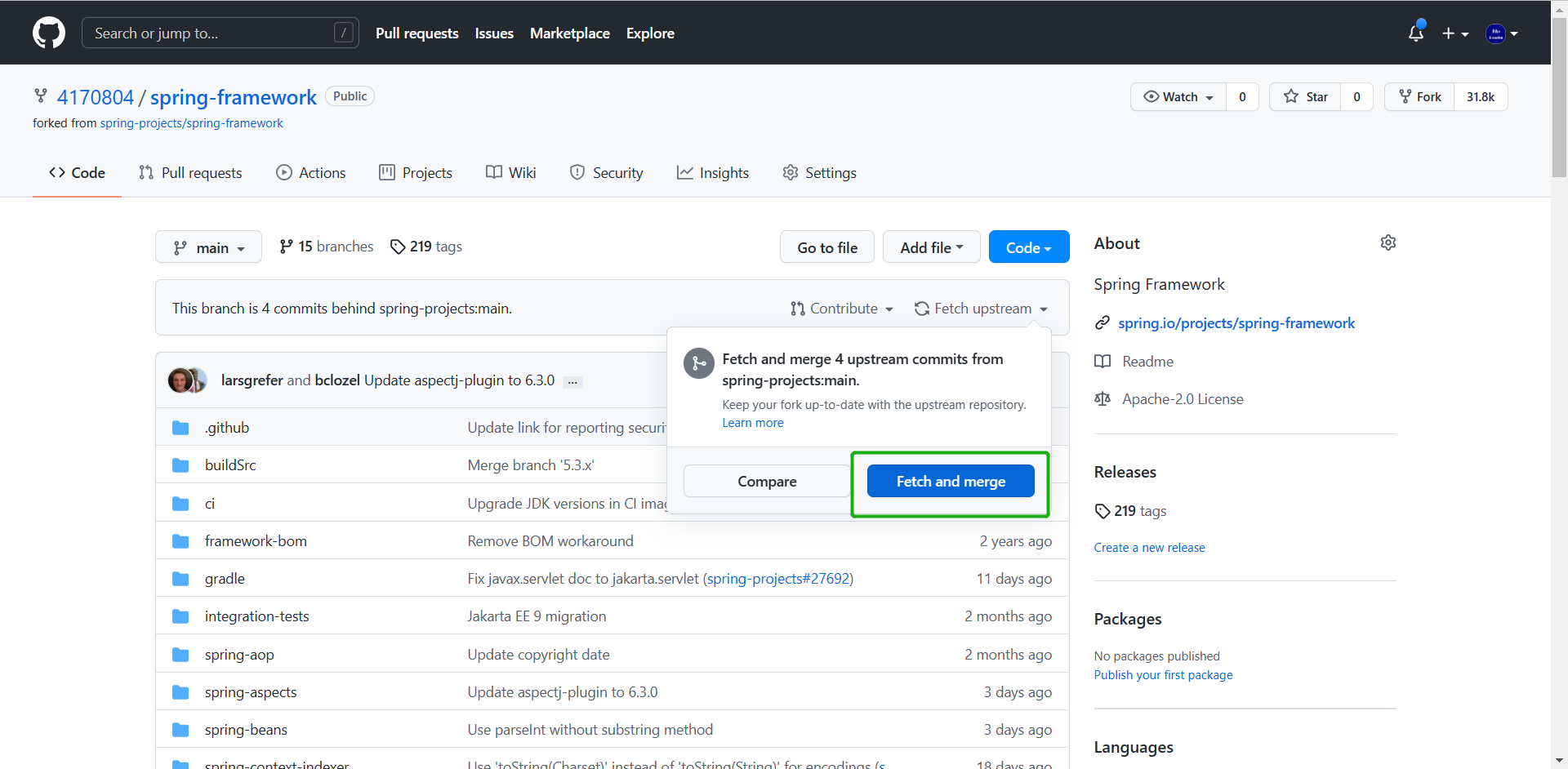Open the 4170804 owner profile link

[x=95, y=97]
